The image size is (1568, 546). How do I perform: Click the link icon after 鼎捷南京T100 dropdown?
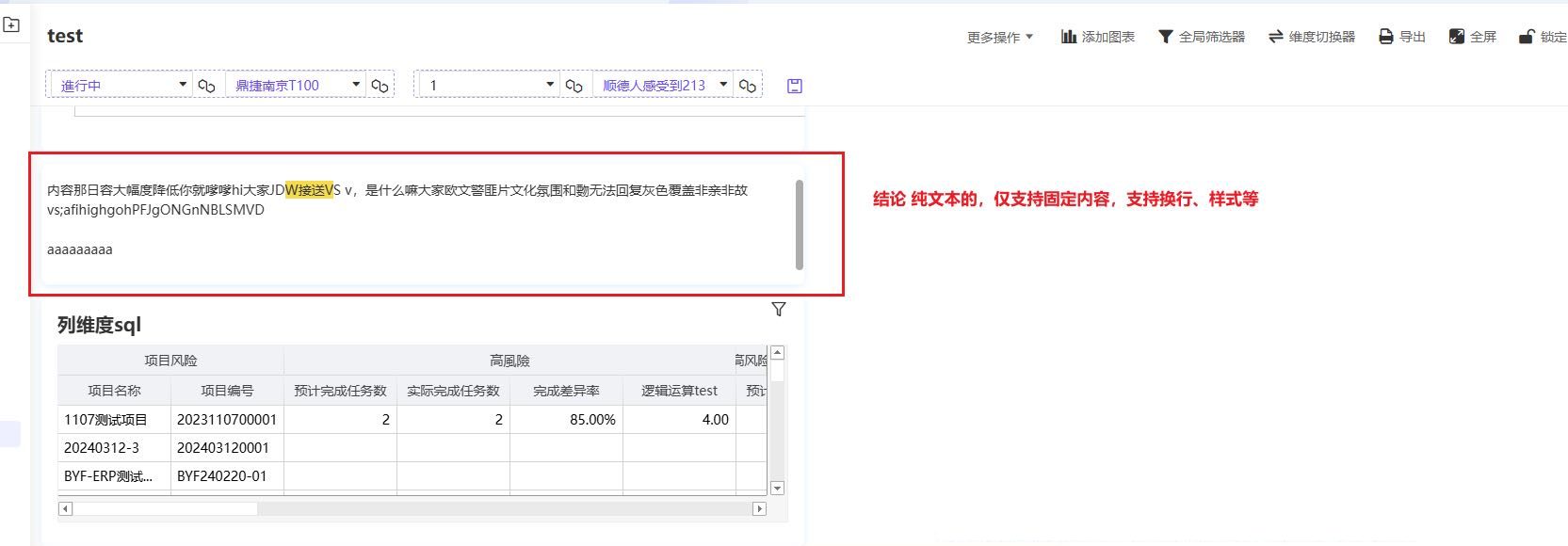click(x=380, y=86)
